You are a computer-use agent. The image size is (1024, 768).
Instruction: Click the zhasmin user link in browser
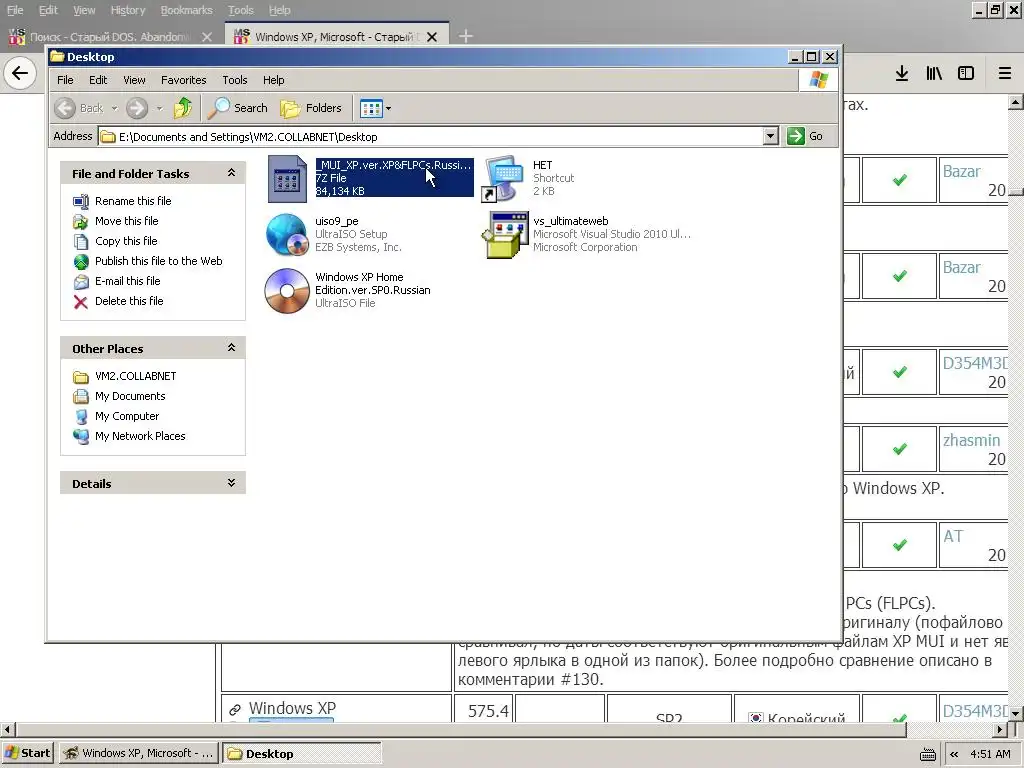[971, 440]
